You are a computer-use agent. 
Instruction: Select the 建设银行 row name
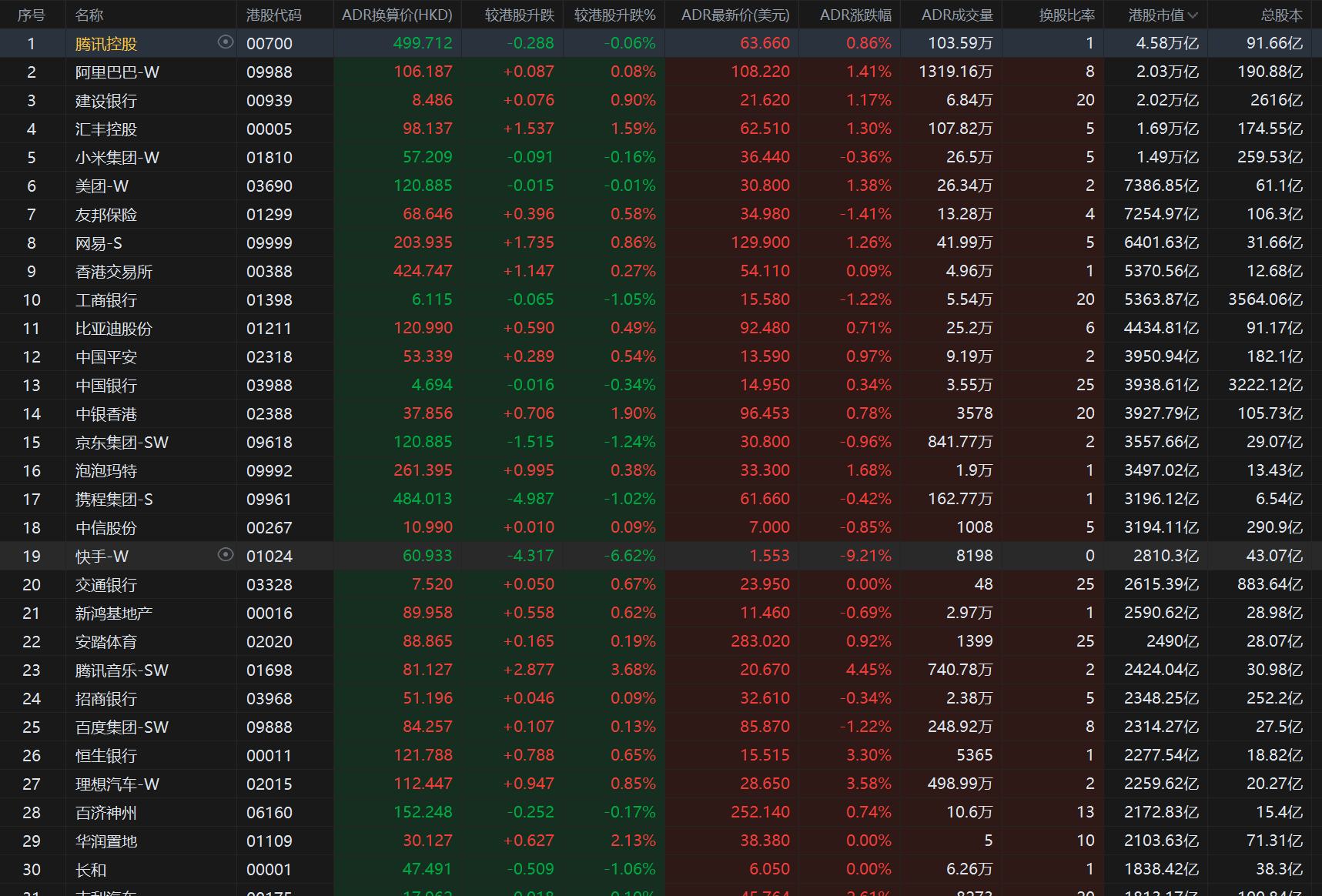106,101
